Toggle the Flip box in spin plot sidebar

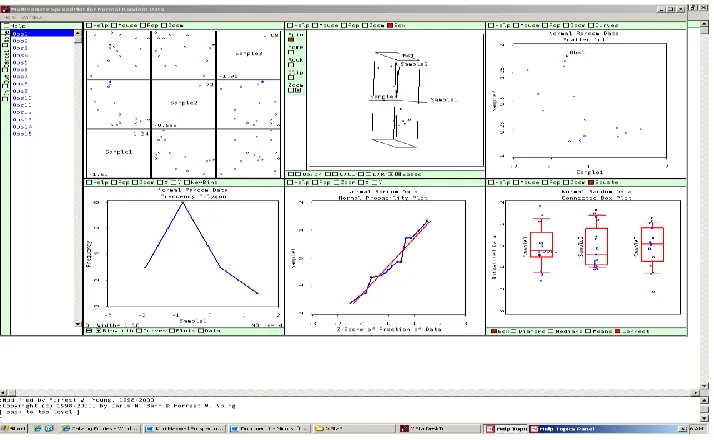[291, 78]
